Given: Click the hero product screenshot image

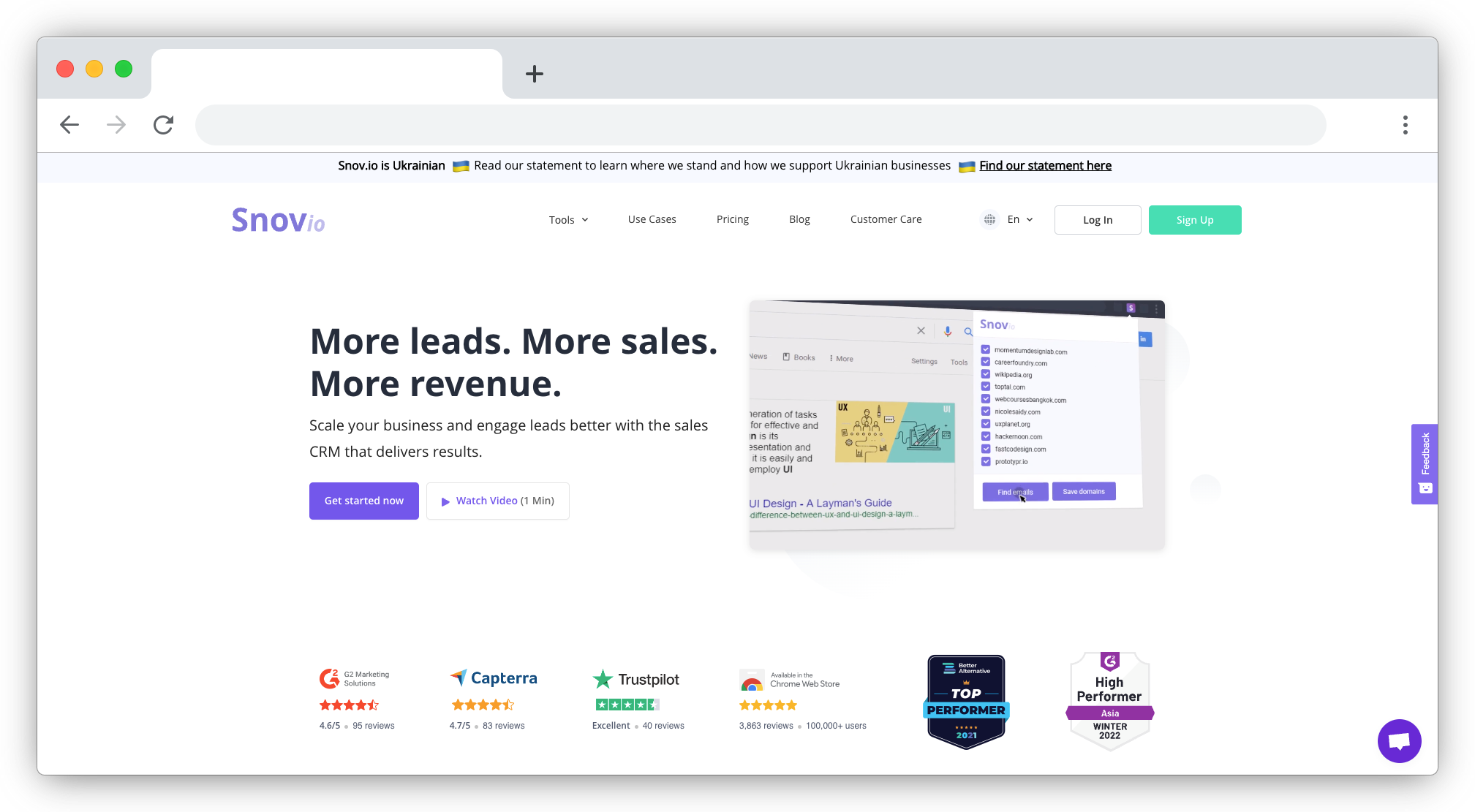Looking at the screenshot, I should (x=957, y=425).
